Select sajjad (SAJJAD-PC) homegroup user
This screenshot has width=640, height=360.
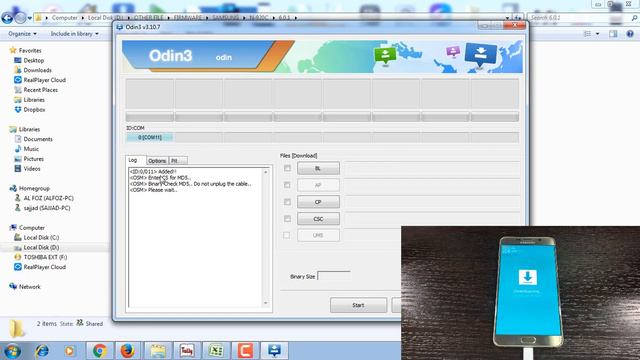[x=47, y=208]
